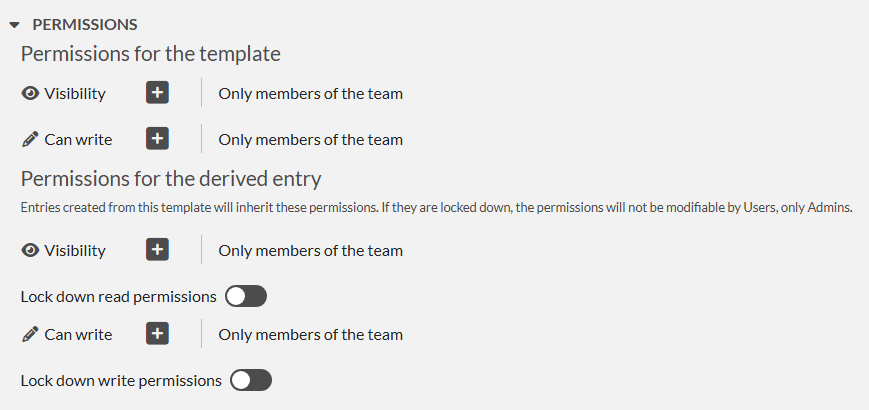Click plus button for derived entry Can write

coord(157,334)
